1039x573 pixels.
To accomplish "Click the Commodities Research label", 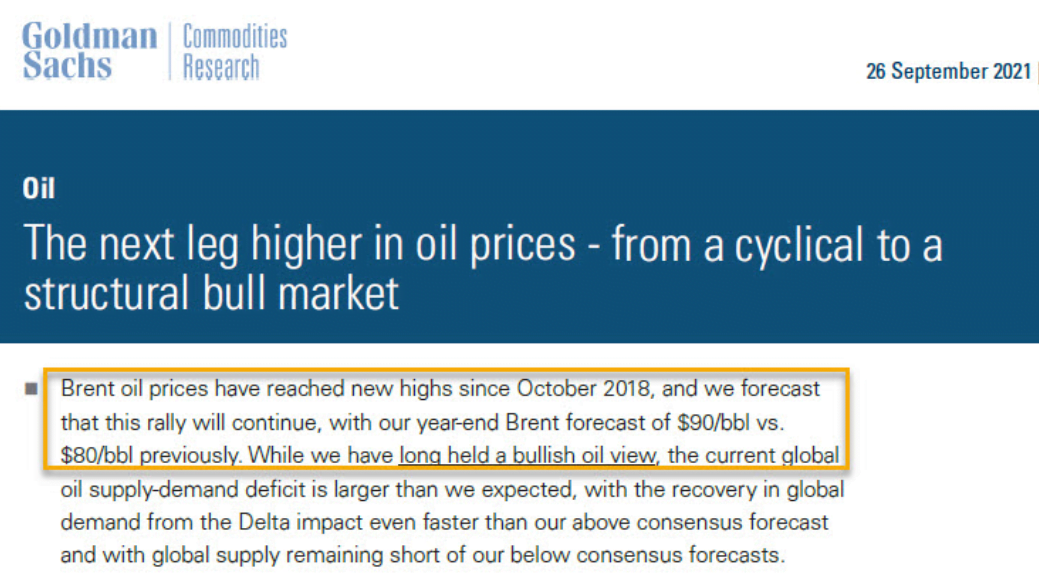I will tap(234, 52).
